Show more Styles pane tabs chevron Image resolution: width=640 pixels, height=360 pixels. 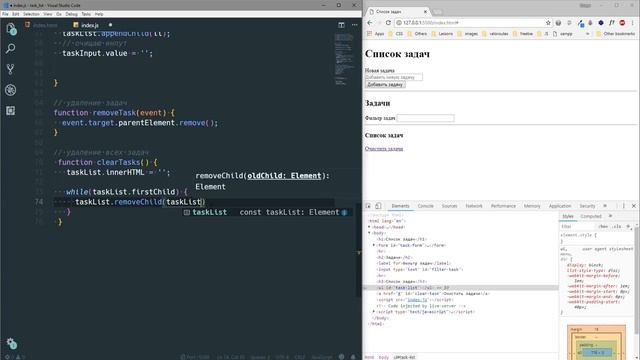coord(611,216)
